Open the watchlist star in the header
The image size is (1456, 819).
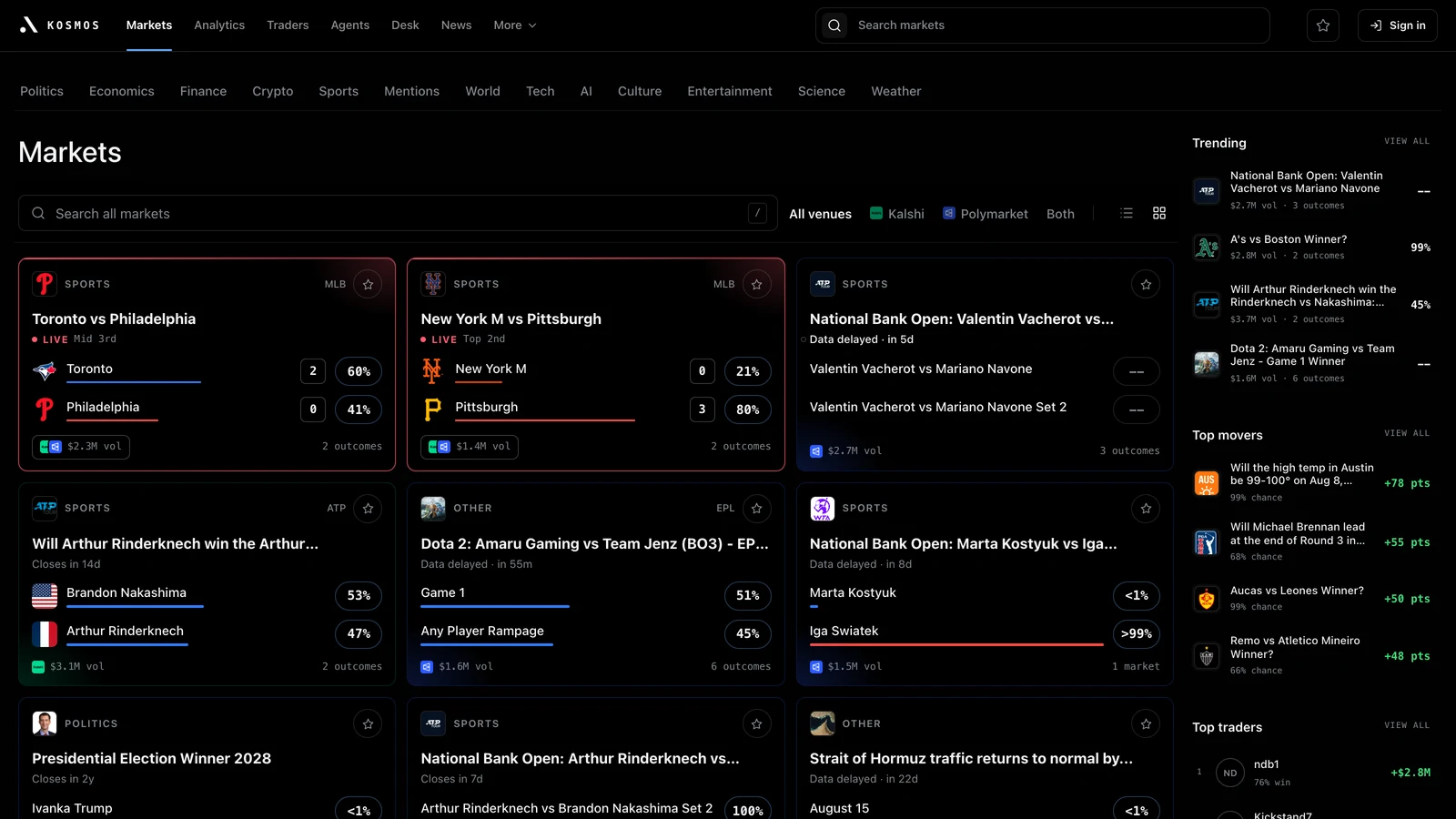[x=1323, y=25]
